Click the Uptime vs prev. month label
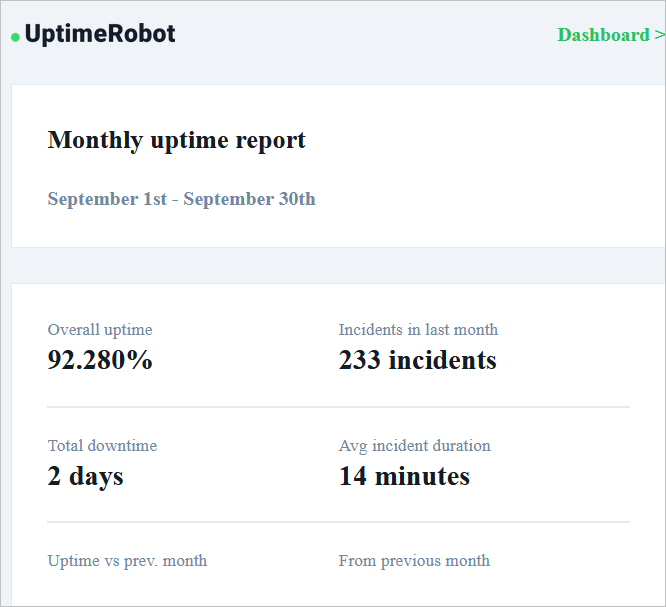 [x=127, y=561]
